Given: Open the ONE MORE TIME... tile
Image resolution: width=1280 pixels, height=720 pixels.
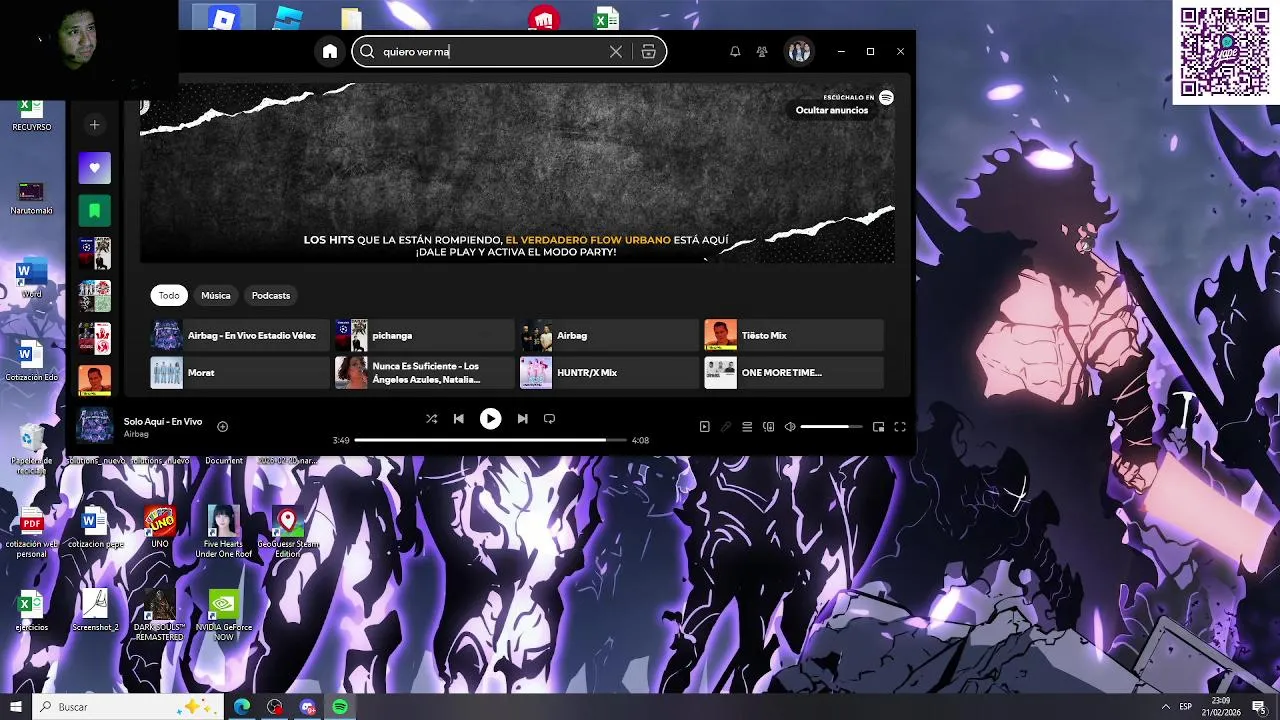Looking at the screenshot, I should 794,372.
